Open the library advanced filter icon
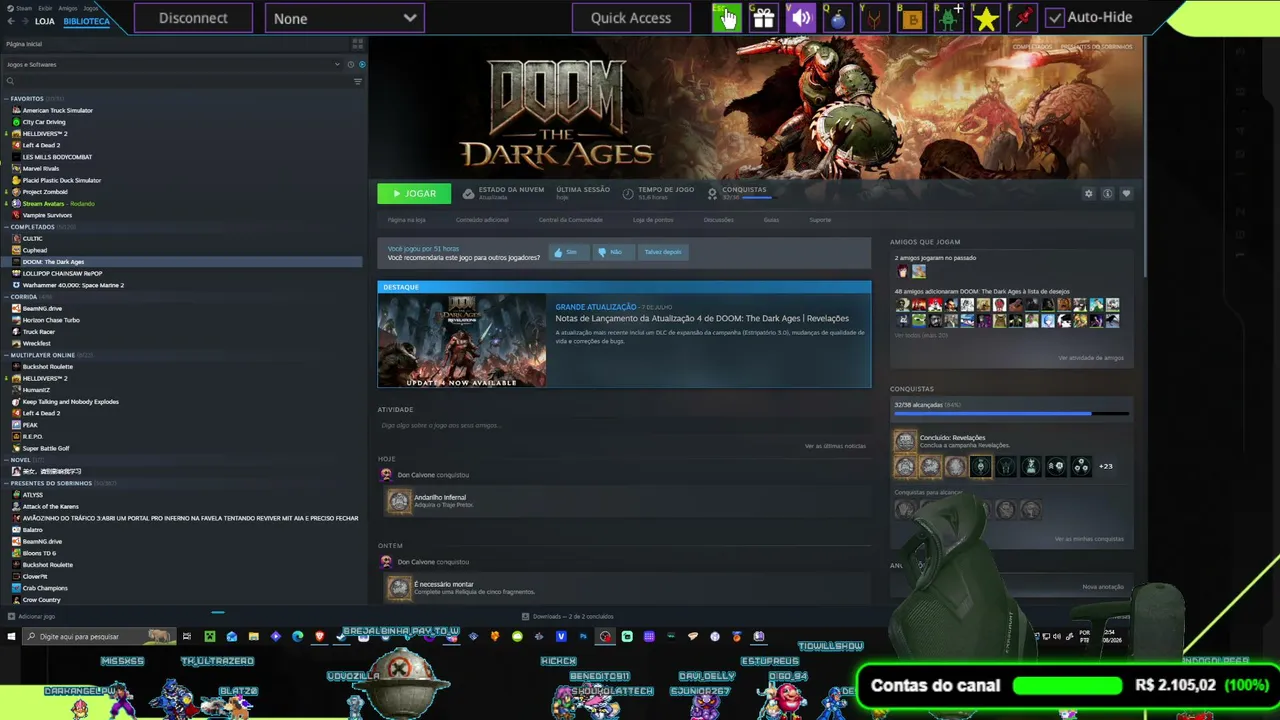 click(x=358, y=81)
